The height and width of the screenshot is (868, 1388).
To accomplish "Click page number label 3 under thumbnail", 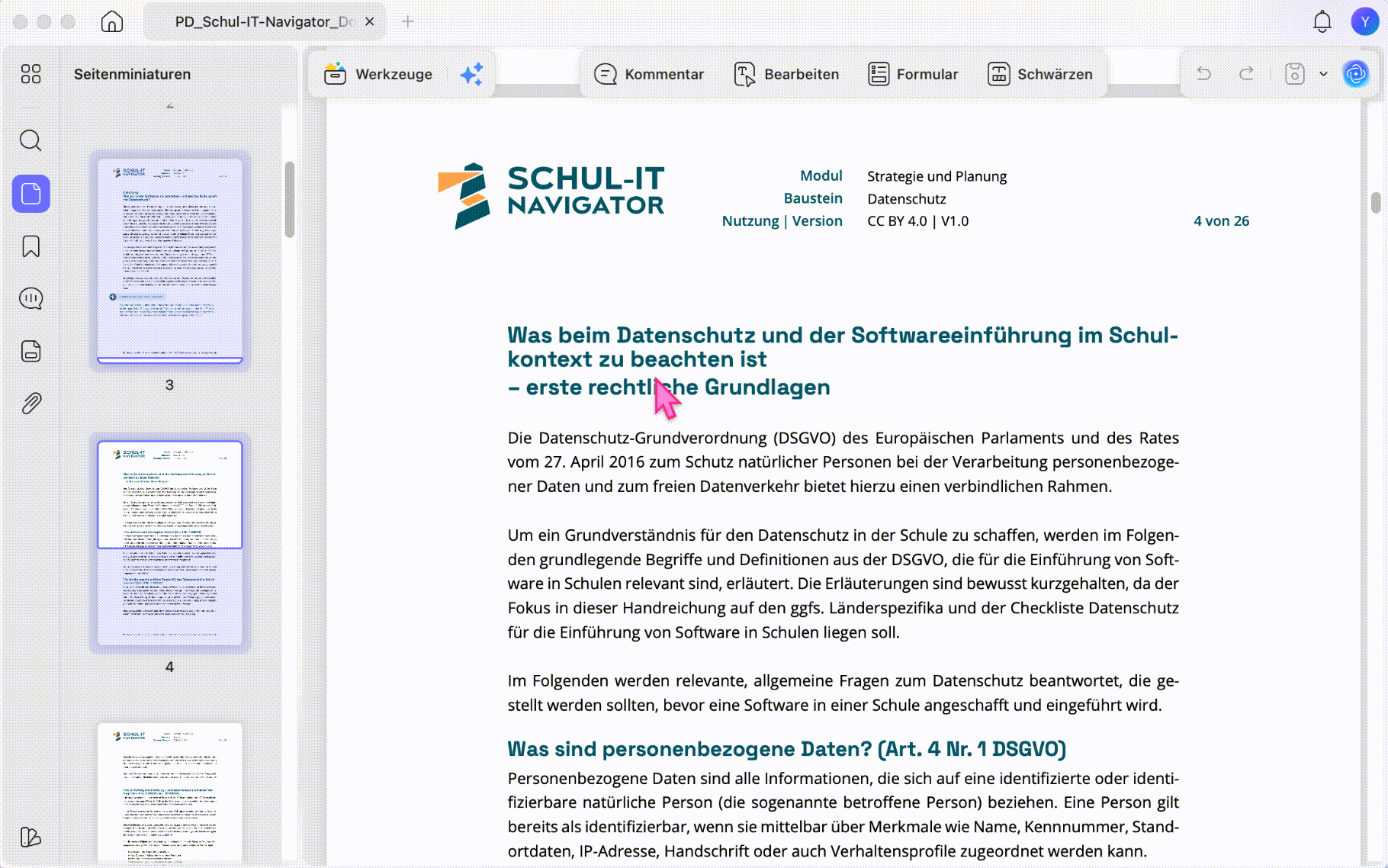I will point(169,385).
